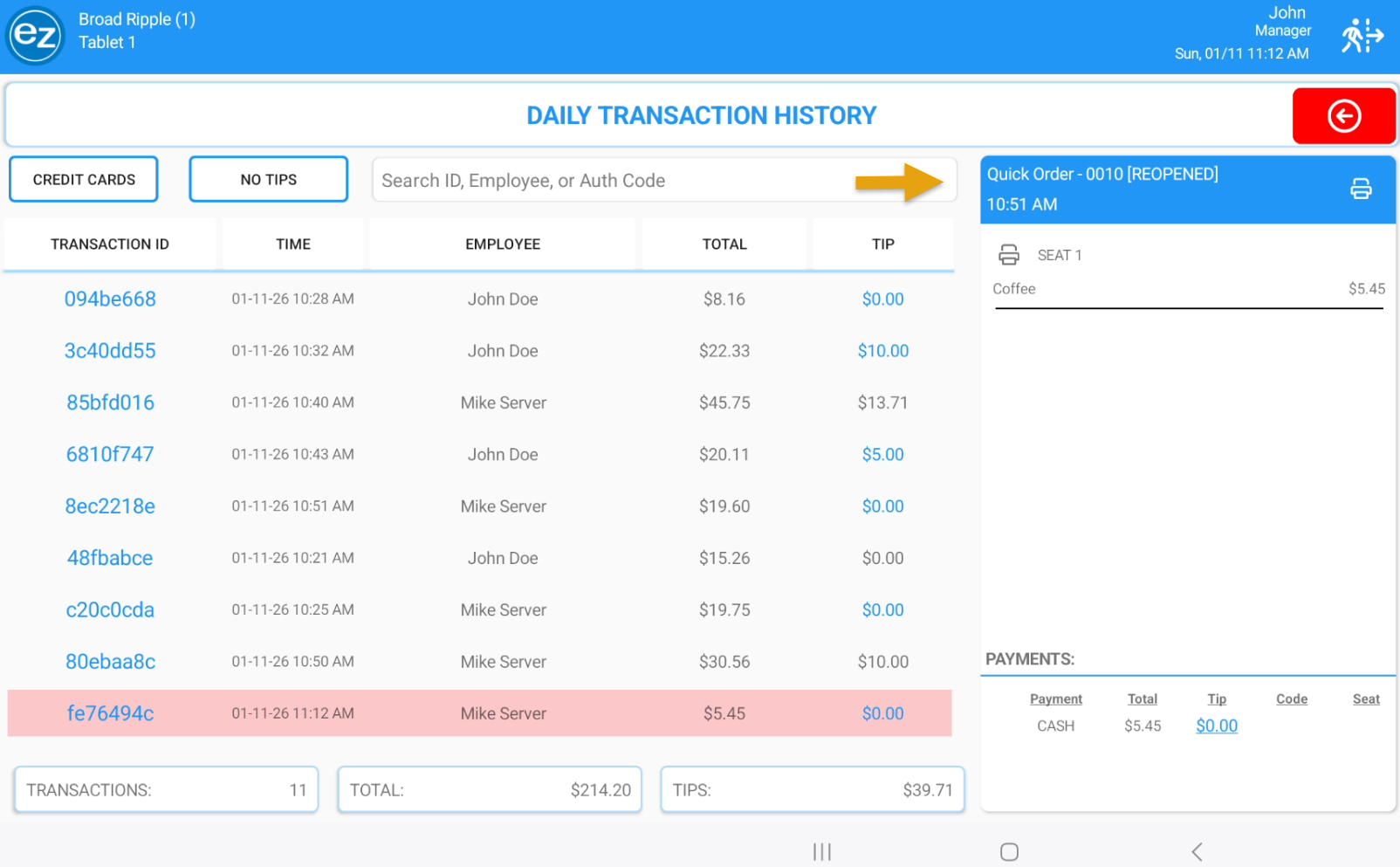Open transaction 6810f747
The image size is (1400, 867).
pos(110,454)
